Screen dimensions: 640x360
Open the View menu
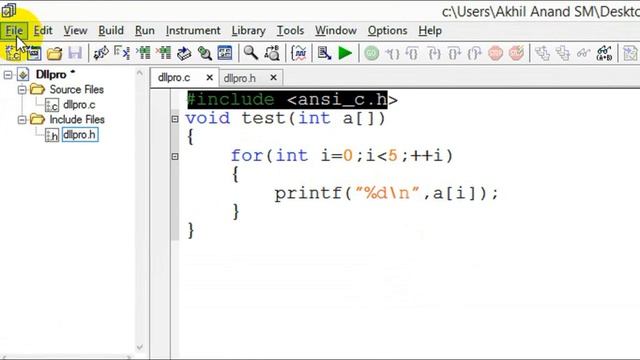(75, 31)
